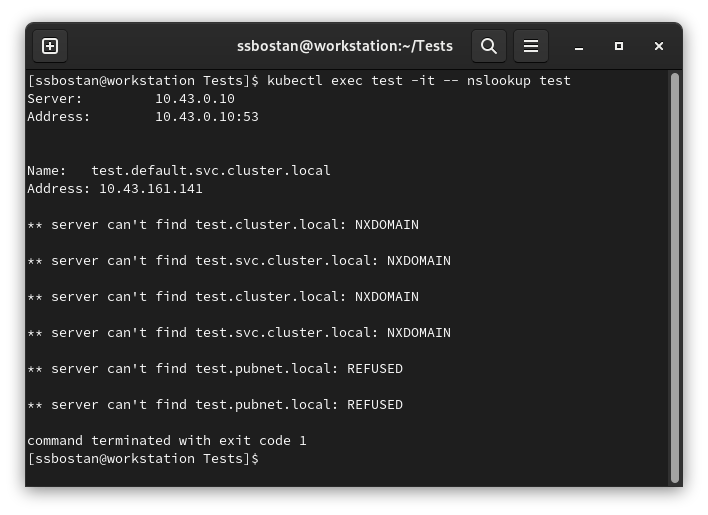
Task: Open the hamburger main menu
Action: pyautogui.click(x=531, y=46)
